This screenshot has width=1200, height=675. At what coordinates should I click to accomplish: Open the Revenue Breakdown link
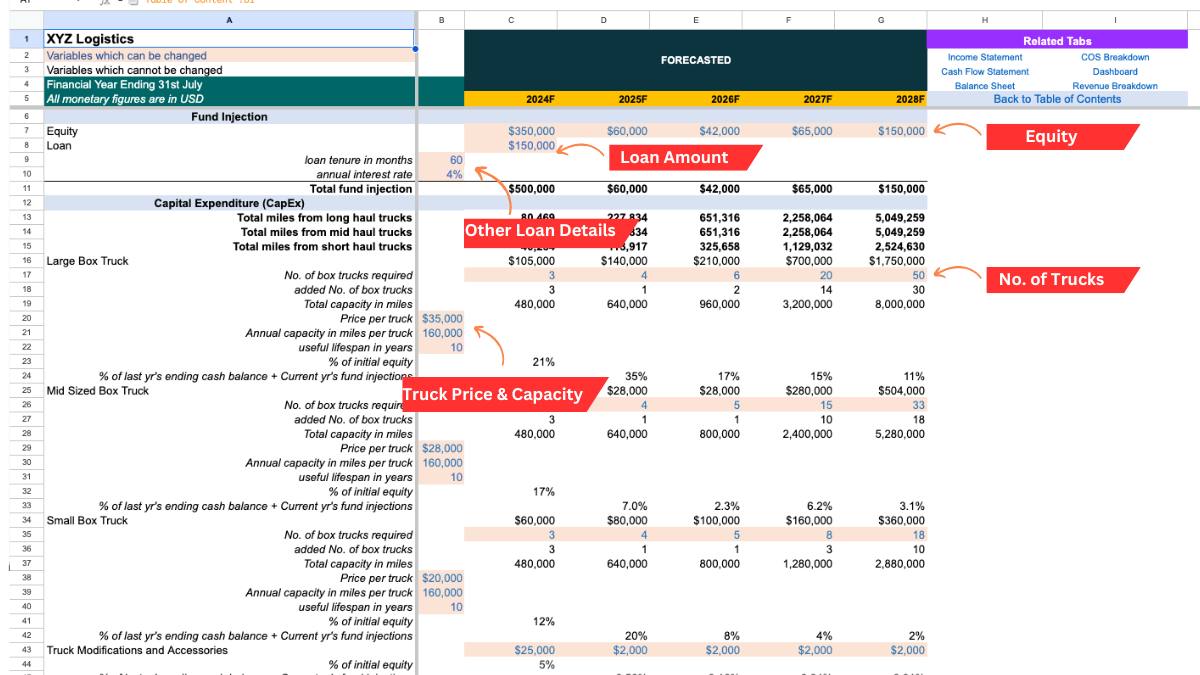(1115, 86)
